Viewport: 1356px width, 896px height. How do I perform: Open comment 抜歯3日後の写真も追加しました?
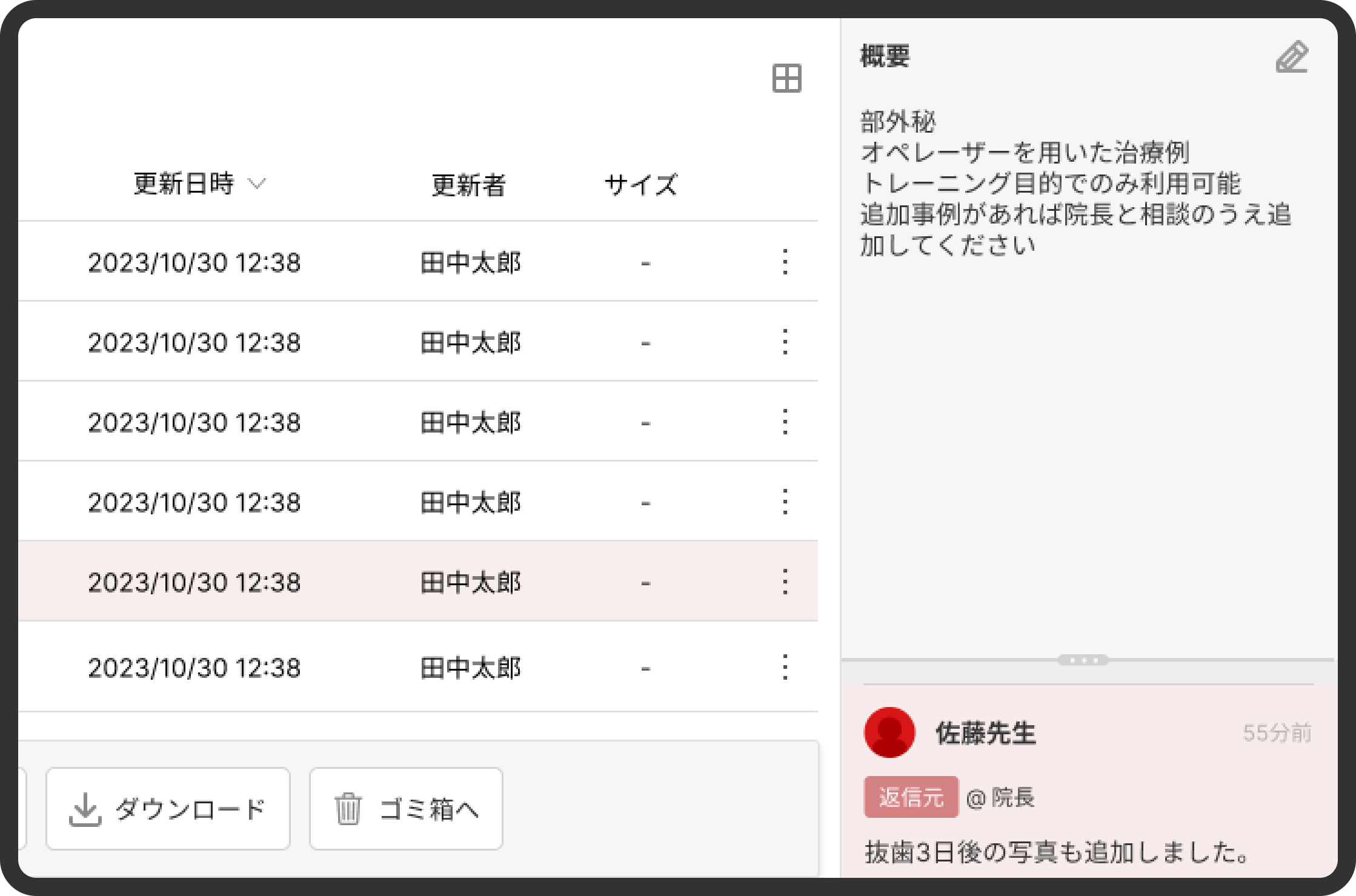click(x=1057, y=852)
